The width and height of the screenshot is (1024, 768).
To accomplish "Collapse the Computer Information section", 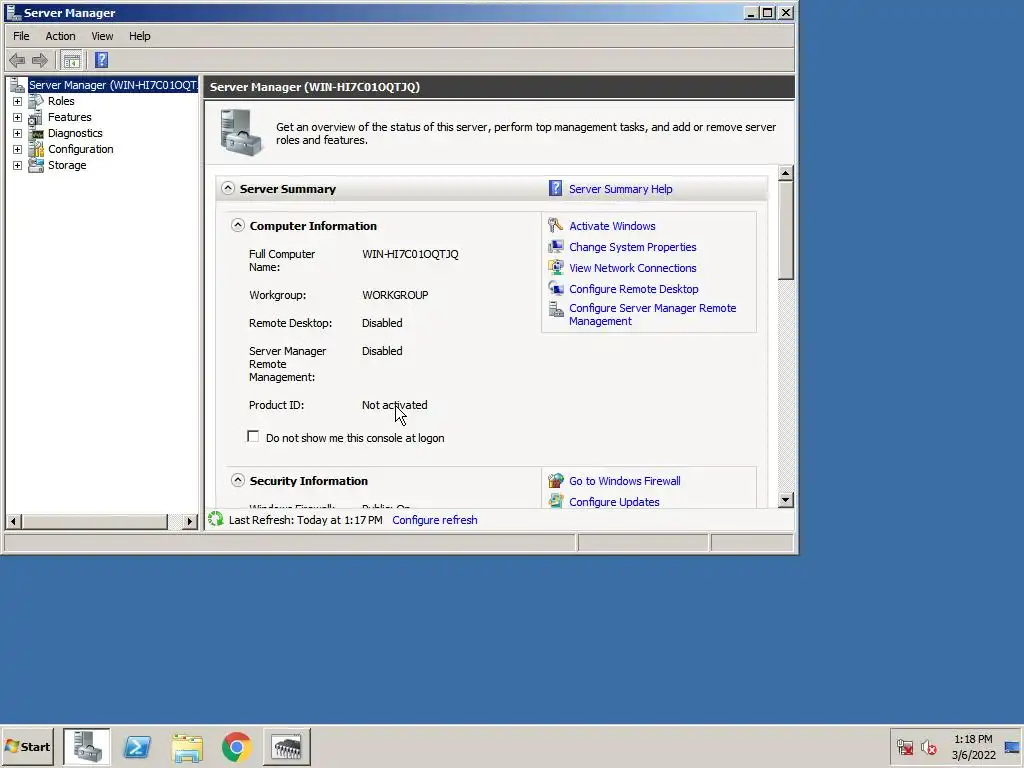I will point(238,225).
